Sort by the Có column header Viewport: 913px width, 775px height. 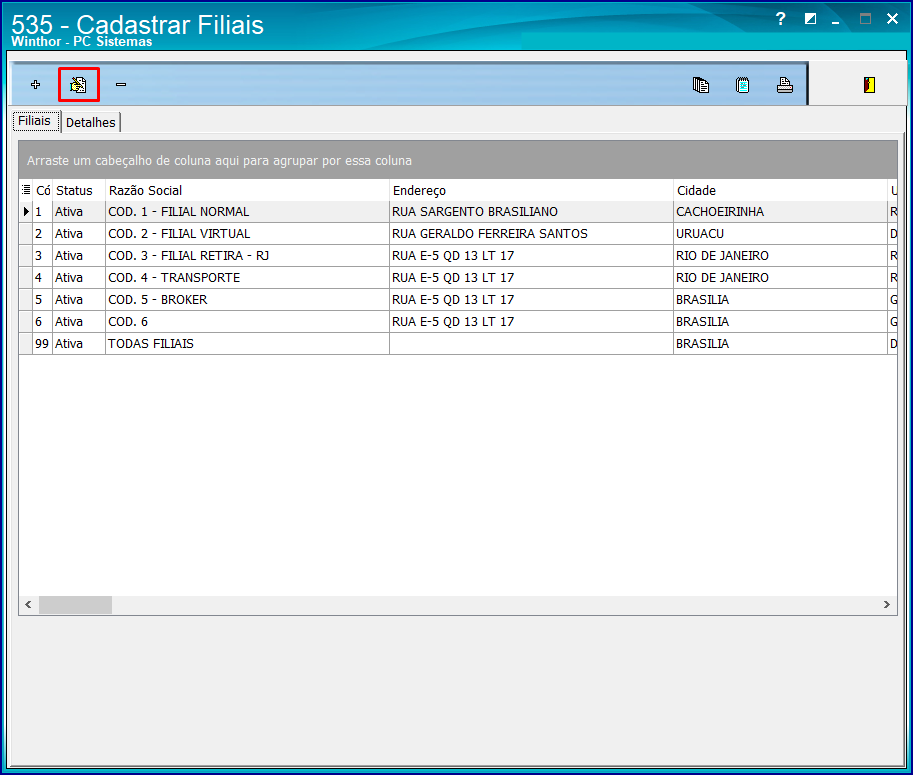[43, 190]
